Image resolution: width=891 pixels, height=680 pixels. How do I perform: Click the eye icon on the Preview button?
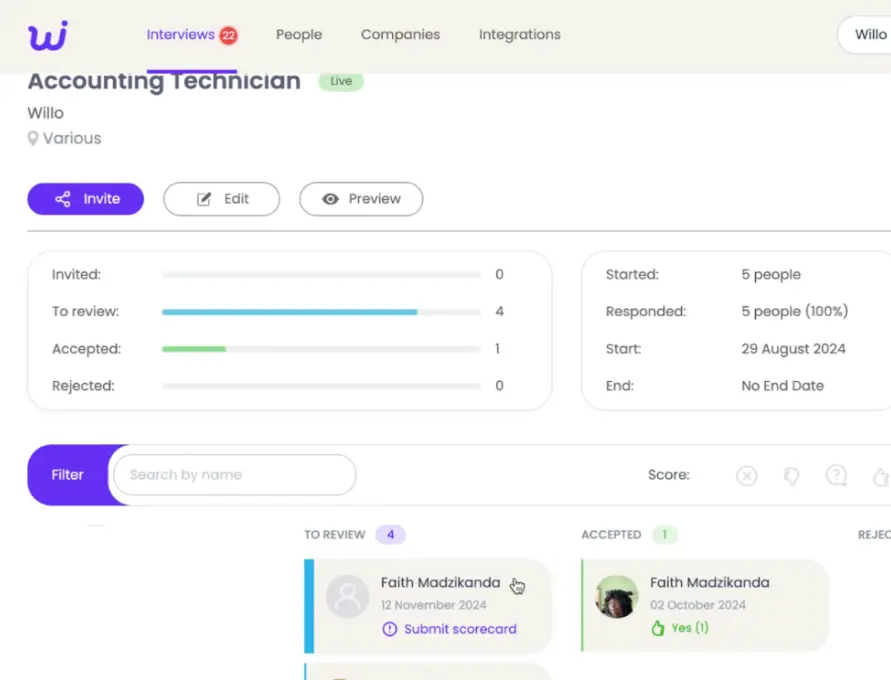tap(331, 199)
